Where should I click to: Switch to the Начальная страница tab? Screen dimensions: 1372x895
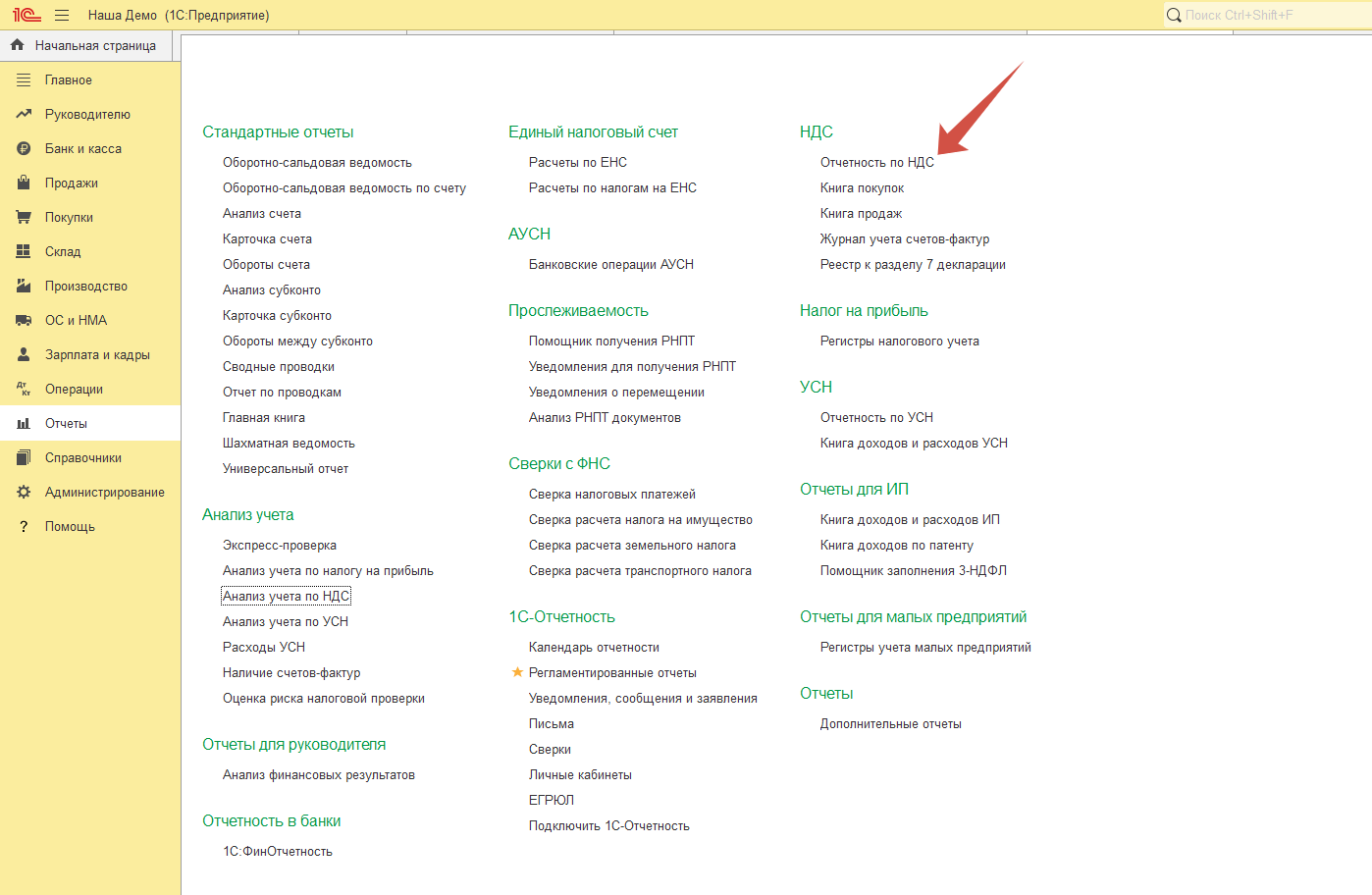point(94,45)
